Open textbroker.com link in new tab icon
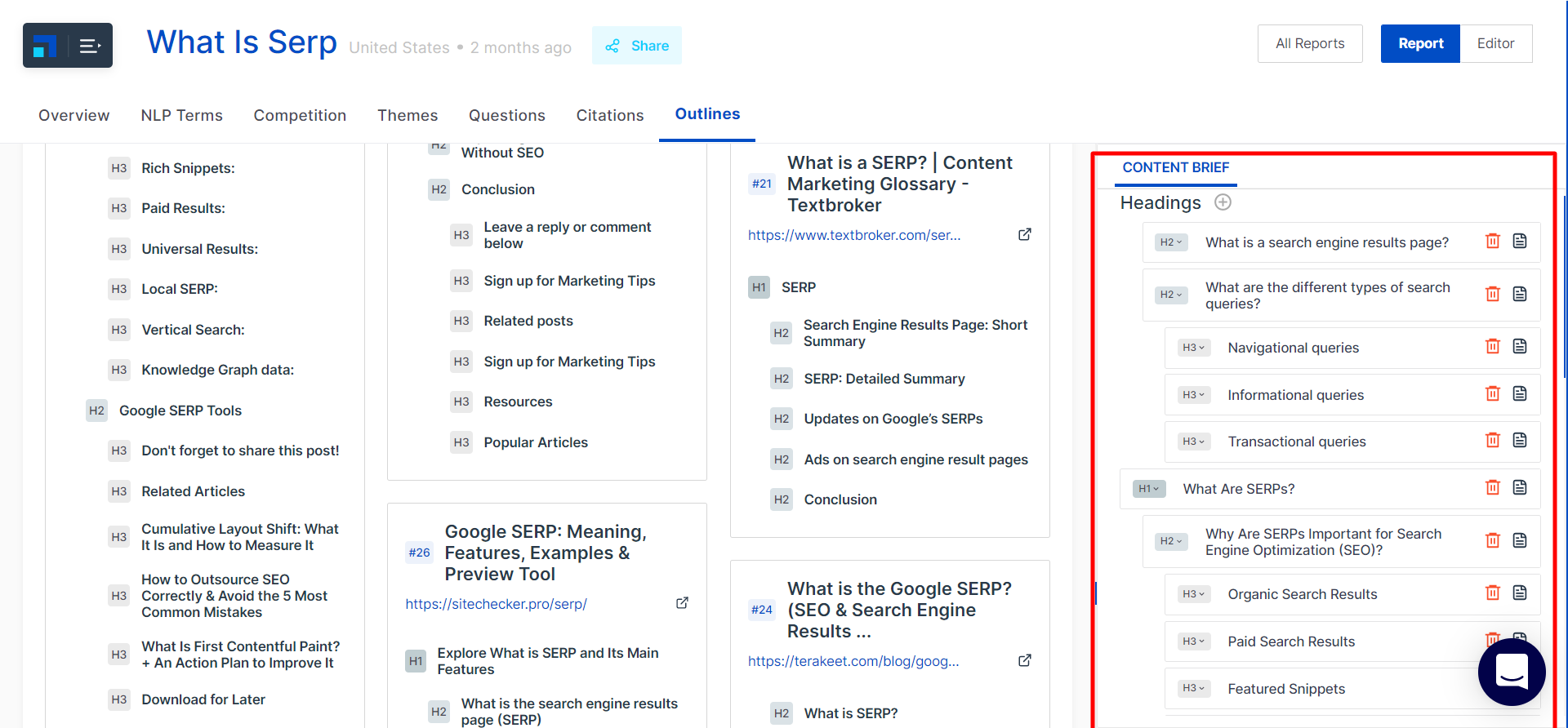 pyautogui.click(x=1025, y=234)
